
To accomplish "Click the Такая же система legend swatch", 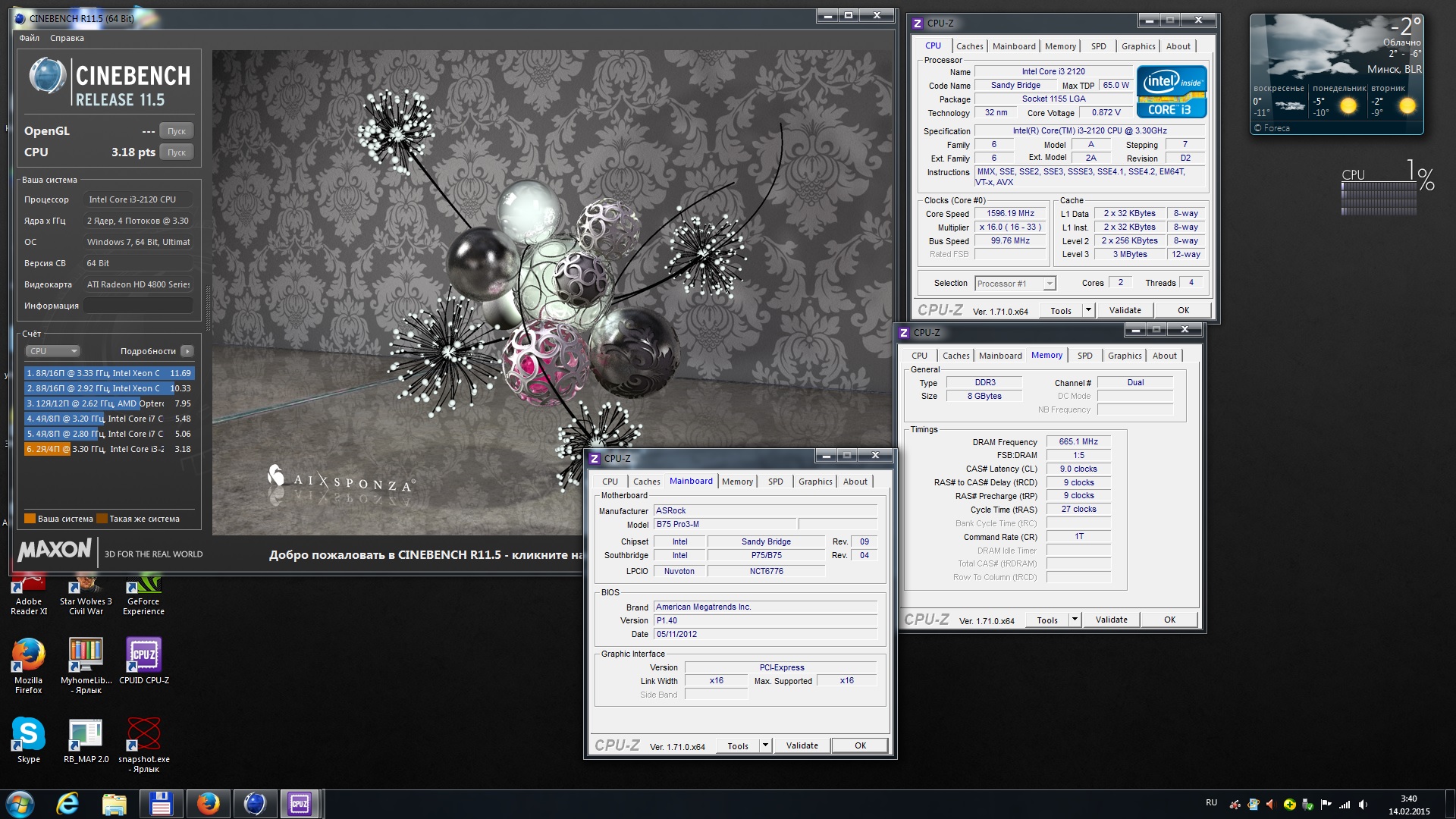I will click(x=102, y=519).
